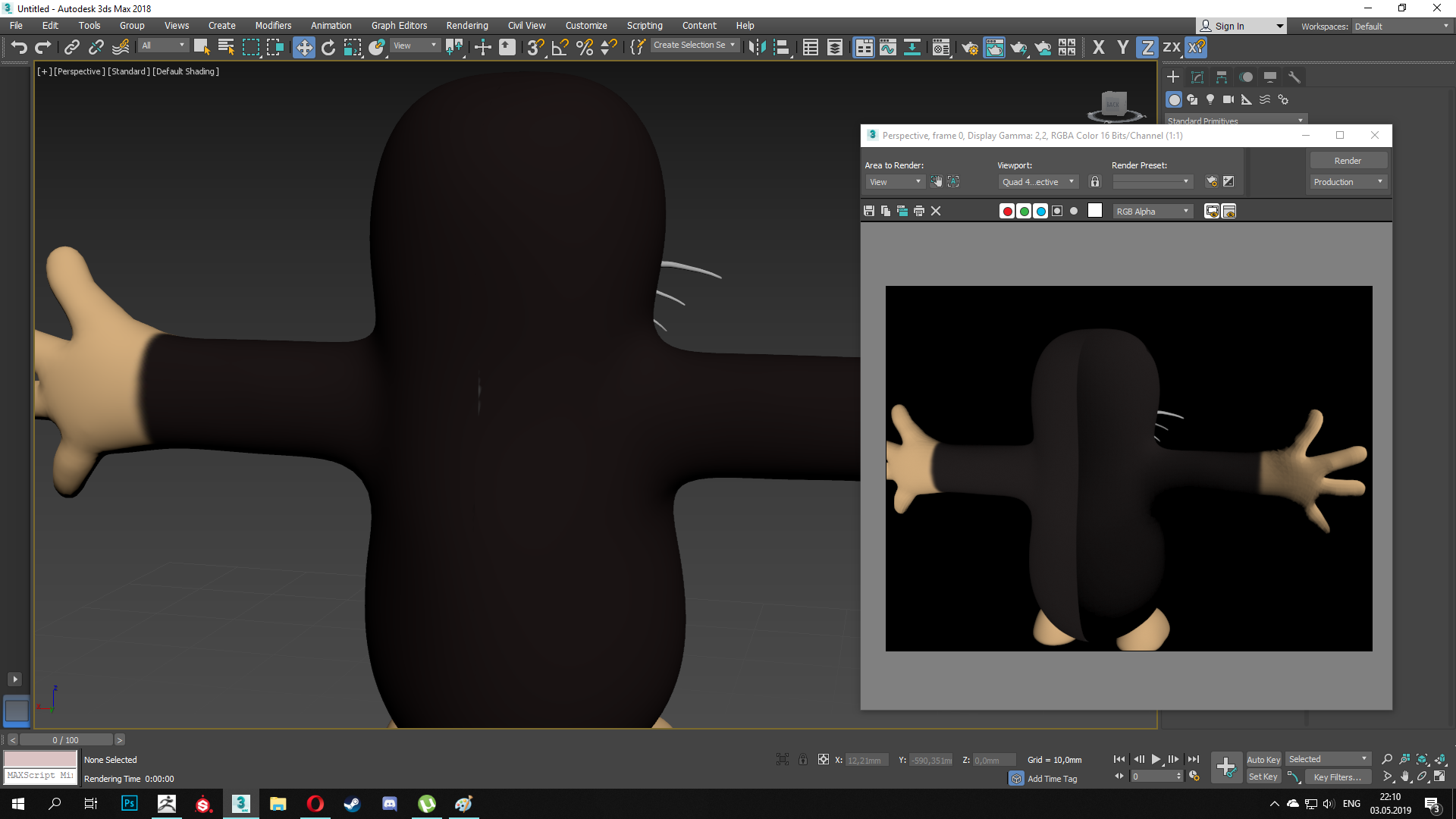Enable the Set Key mode toggle
1456x819 pixels.
pyautogui.click(x=1260, y=777)
